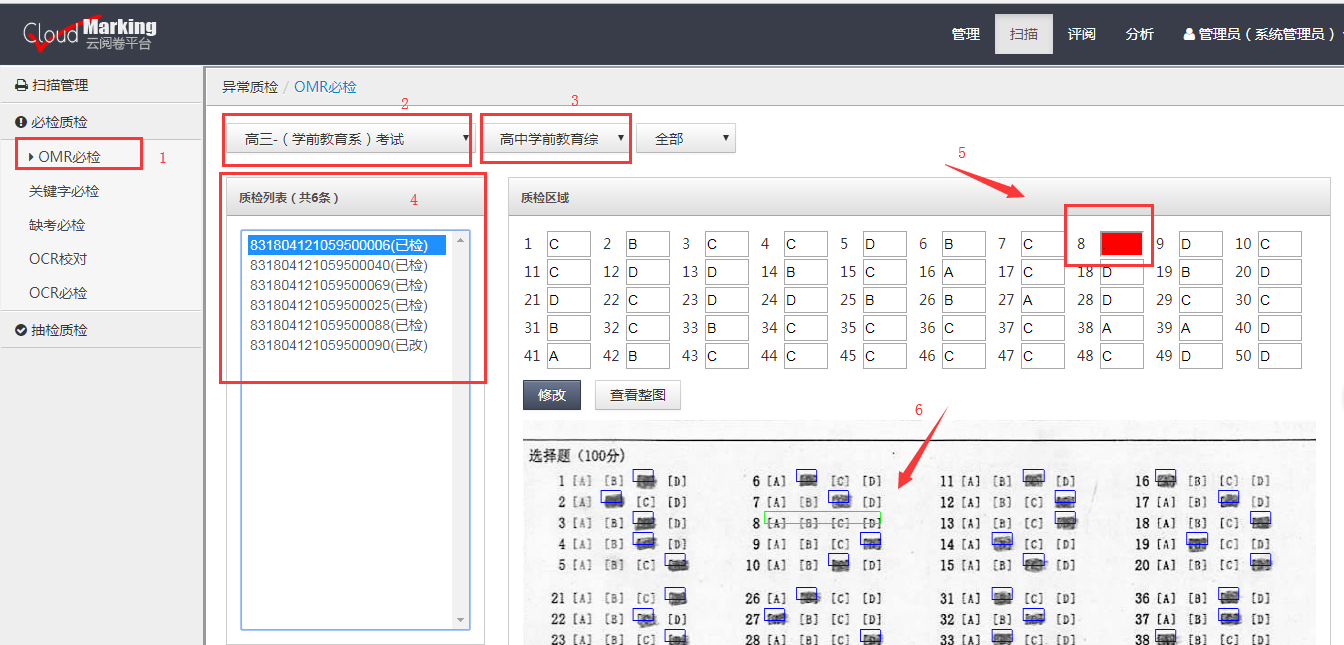This screenshot has height=645, width=1344.
Task: Open OCR校对 in the sidebar
Action: 58,259
